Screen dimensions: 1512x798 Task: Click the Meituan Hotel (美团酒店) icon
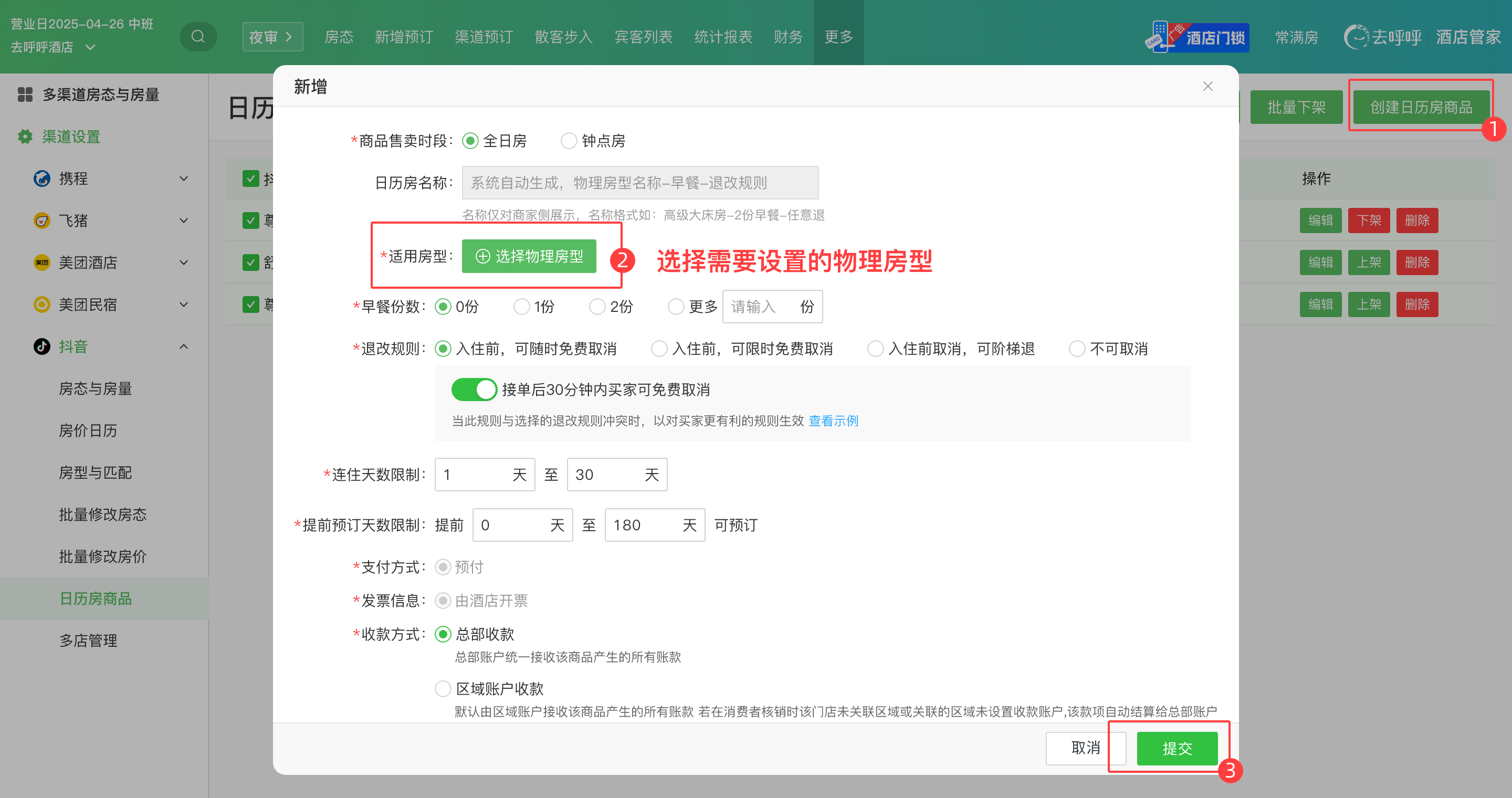pyautogui.click(x=41, y=262)
